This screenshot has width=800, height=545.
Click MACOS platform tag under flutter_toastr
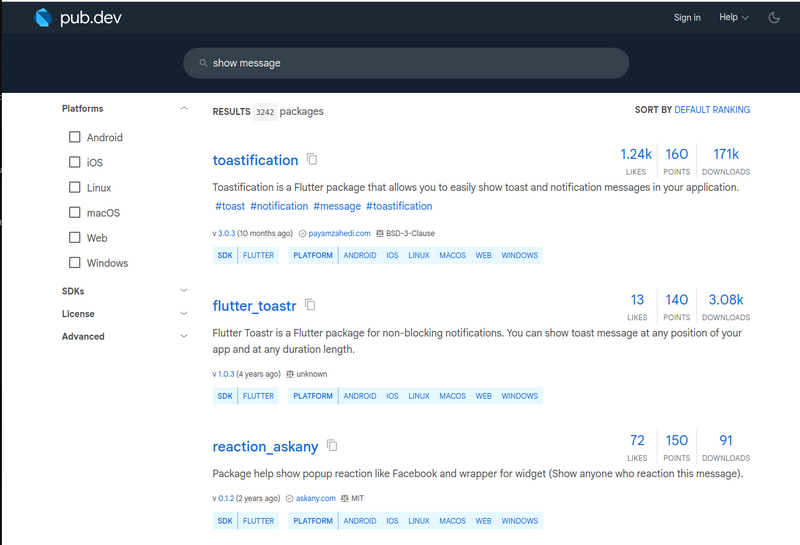tap(452, 396)
